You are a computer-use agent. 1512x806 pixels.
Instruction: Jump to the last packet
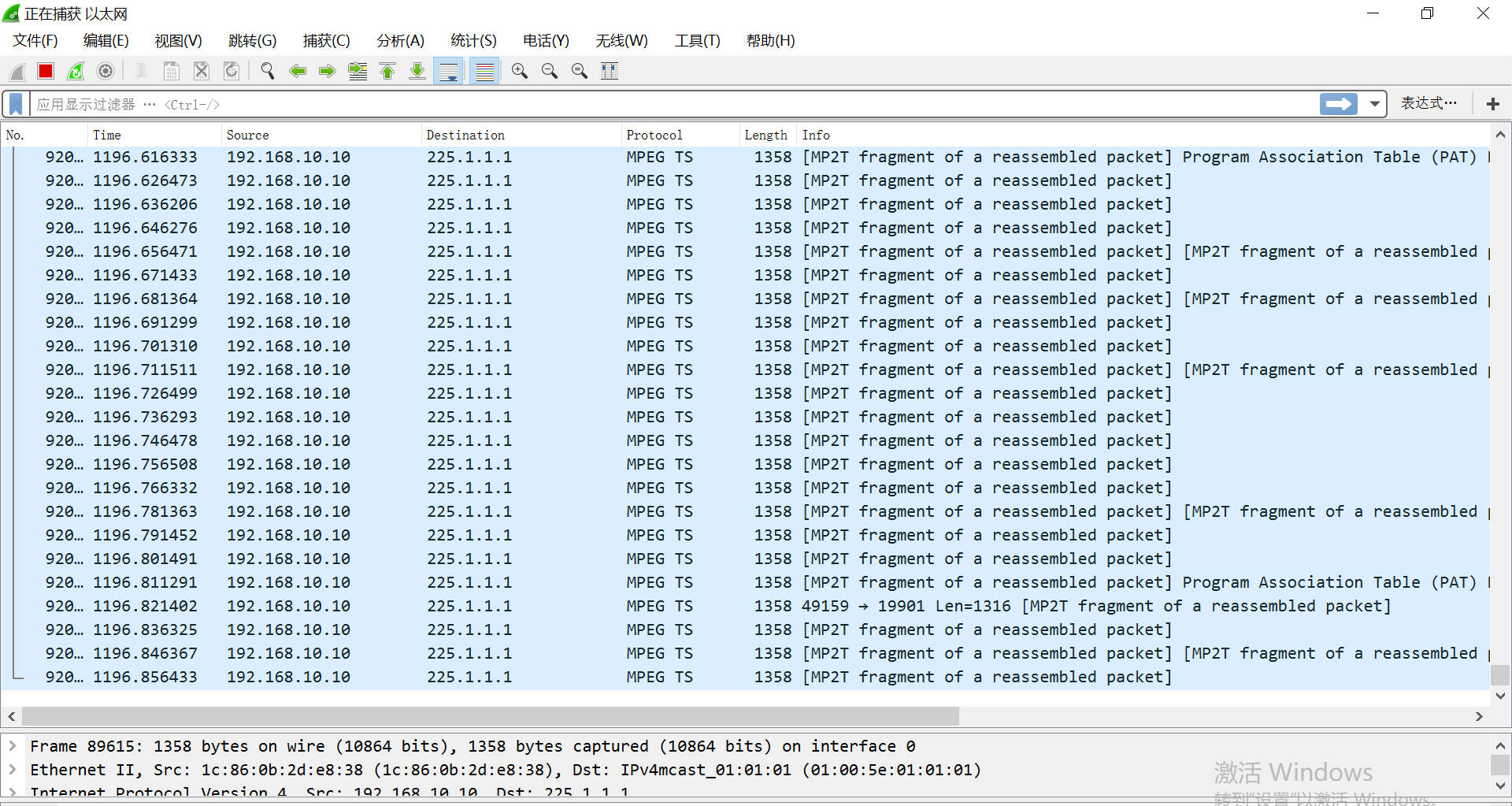417,72
